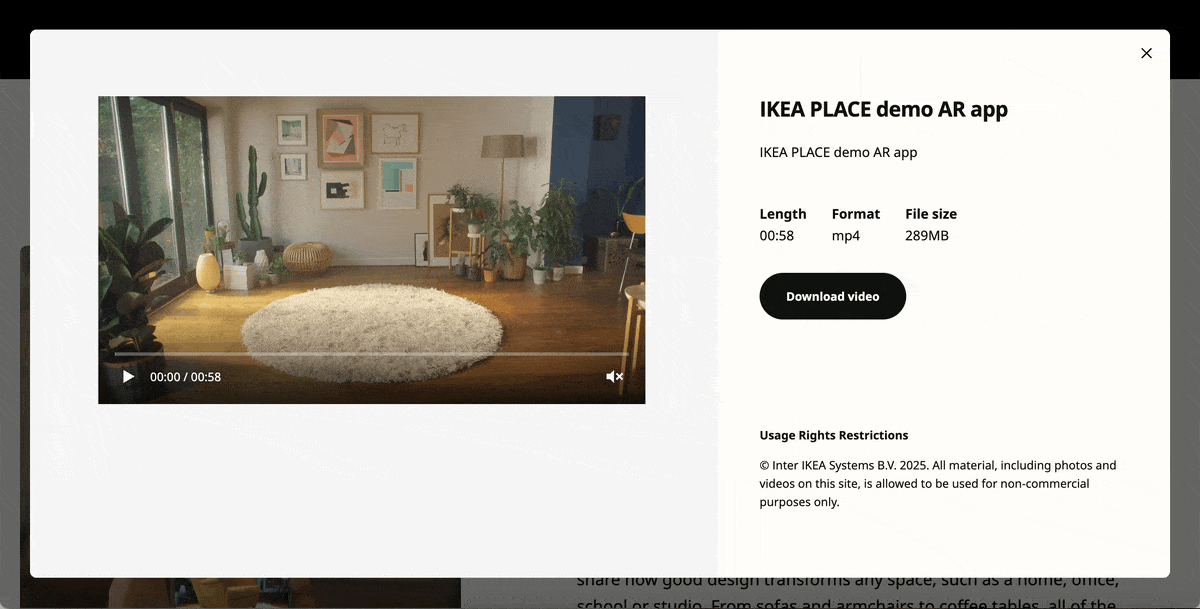Click the Format label
The width and height of the screenshot is (1200, 609).
855,214
